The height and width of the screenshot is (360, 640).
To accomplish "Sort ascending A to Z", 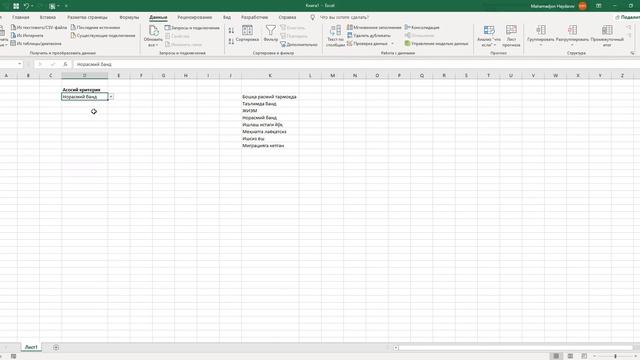I will [x=231, y=31].
